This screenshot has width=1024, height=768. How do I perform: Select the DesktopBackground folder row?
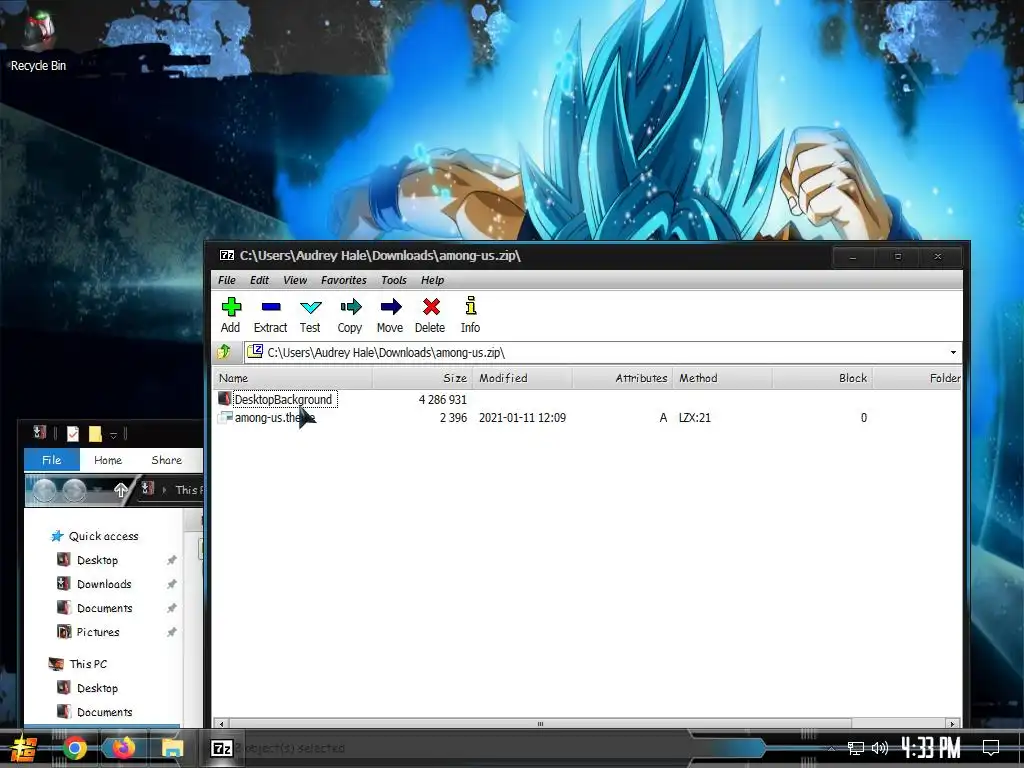587,399
